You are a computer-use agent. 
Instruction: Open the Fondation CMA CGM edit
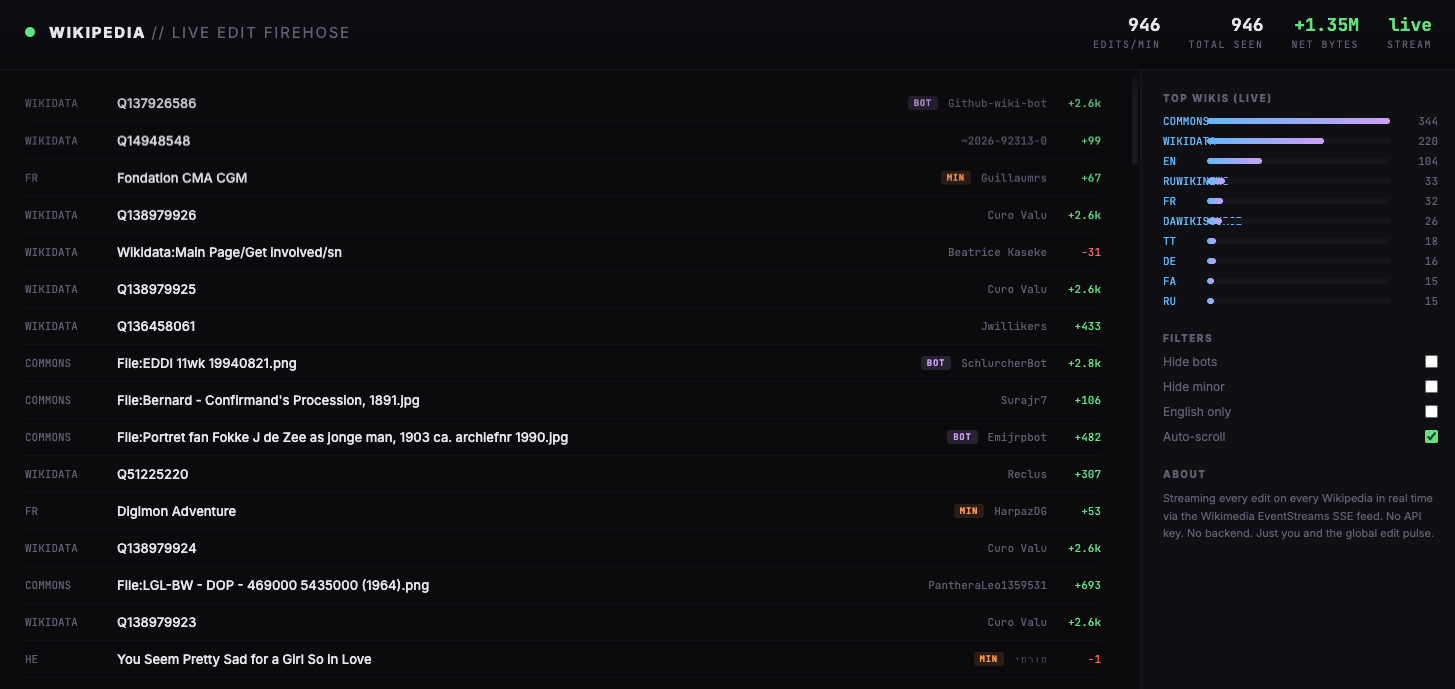[182, 178]
